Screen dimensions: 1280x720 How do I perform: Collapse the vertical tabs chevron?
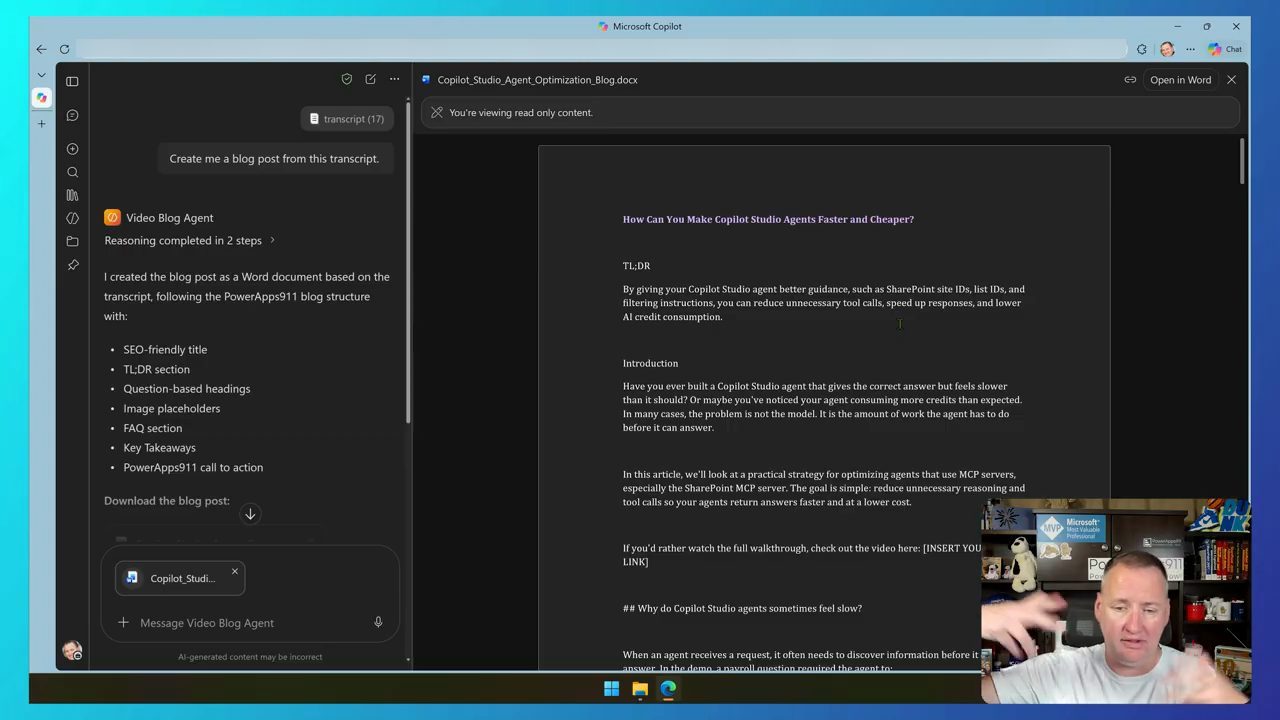(41, 75)
